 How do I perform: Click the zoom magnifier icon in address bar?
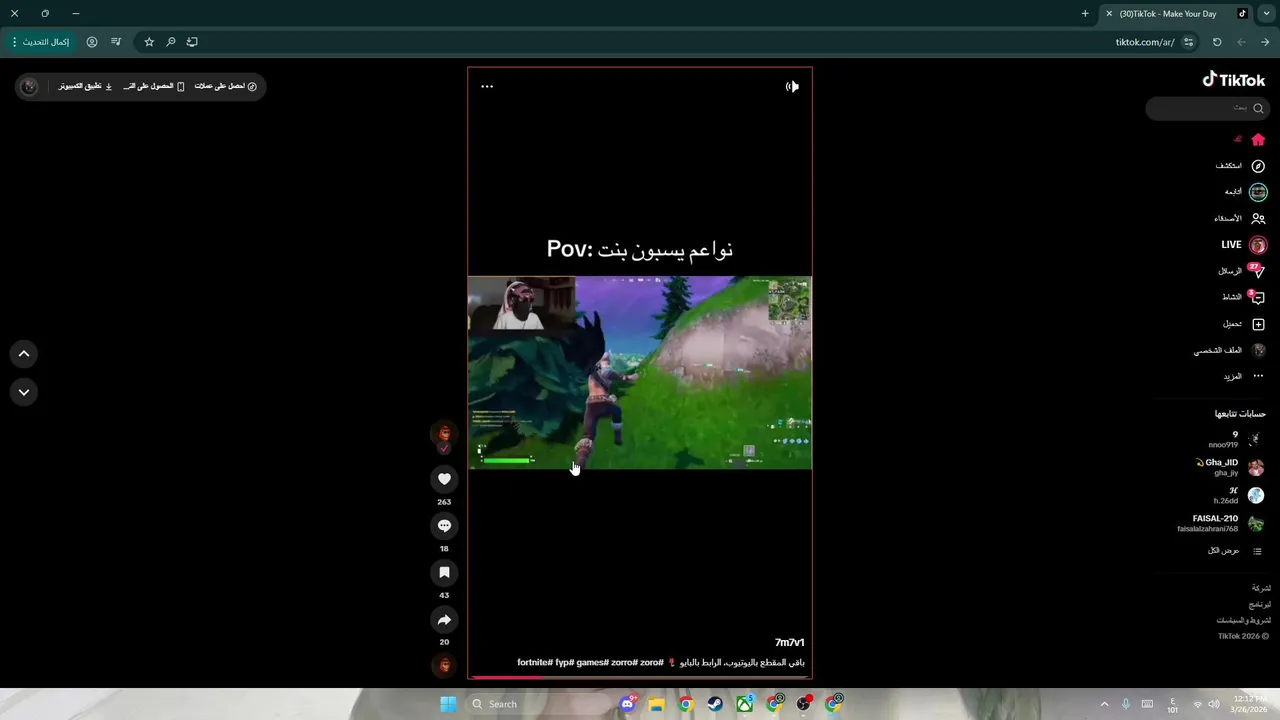171,42
